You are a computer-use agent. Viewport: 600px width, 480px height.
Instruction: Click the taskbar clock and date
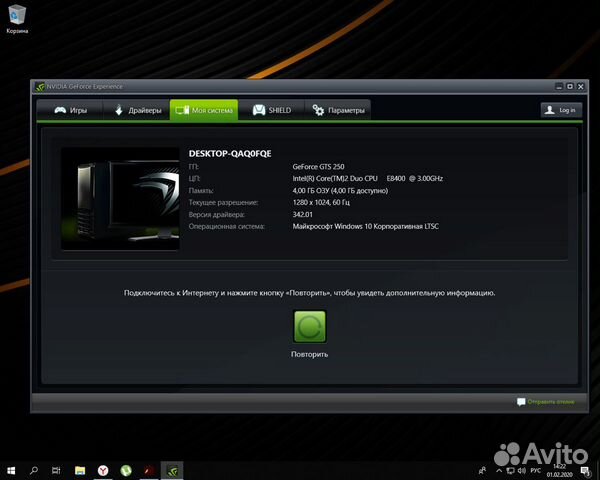click(559, 470)
